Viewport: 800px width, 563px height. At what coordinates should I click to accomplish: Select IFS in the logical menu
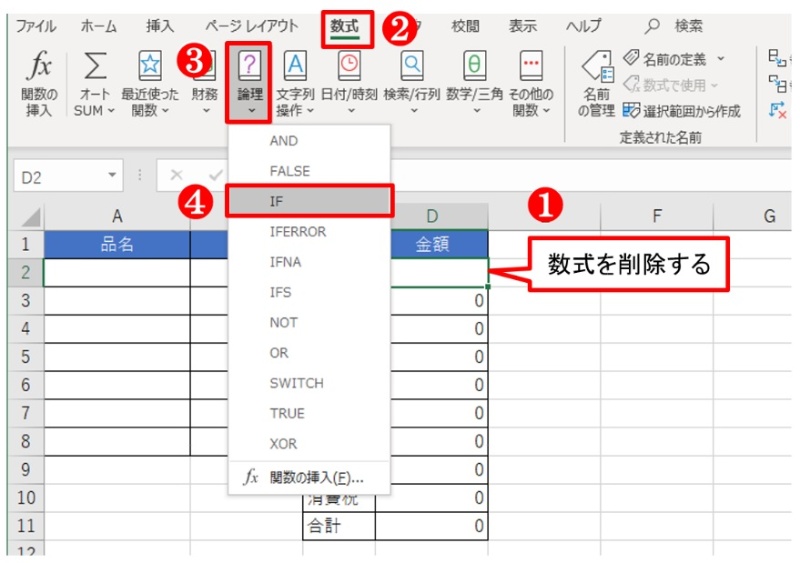tap(309, 292)
